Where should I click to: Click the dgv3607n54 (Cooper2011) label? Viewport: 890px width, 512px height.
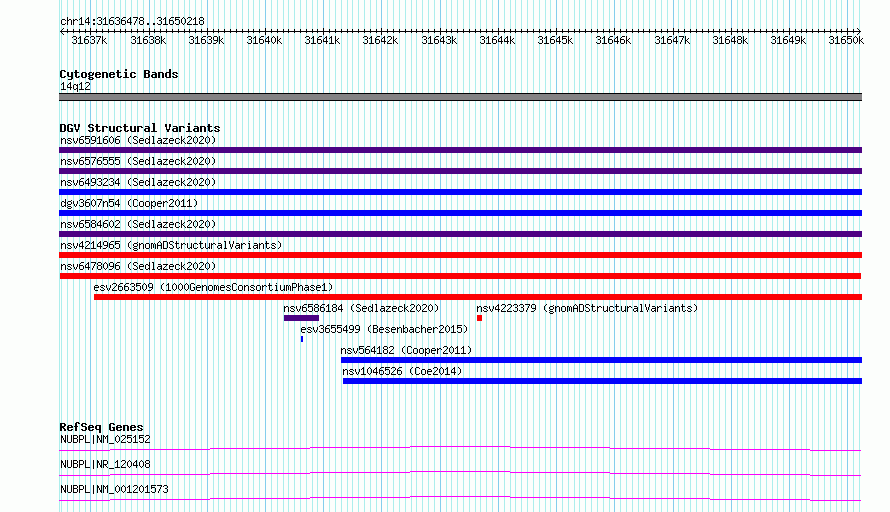pyautogui.click(x=129, y=203)
